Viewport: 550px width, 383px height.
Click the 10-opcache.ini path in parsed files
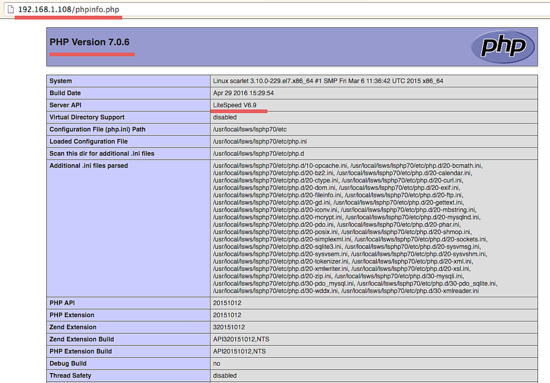point(281,166)
